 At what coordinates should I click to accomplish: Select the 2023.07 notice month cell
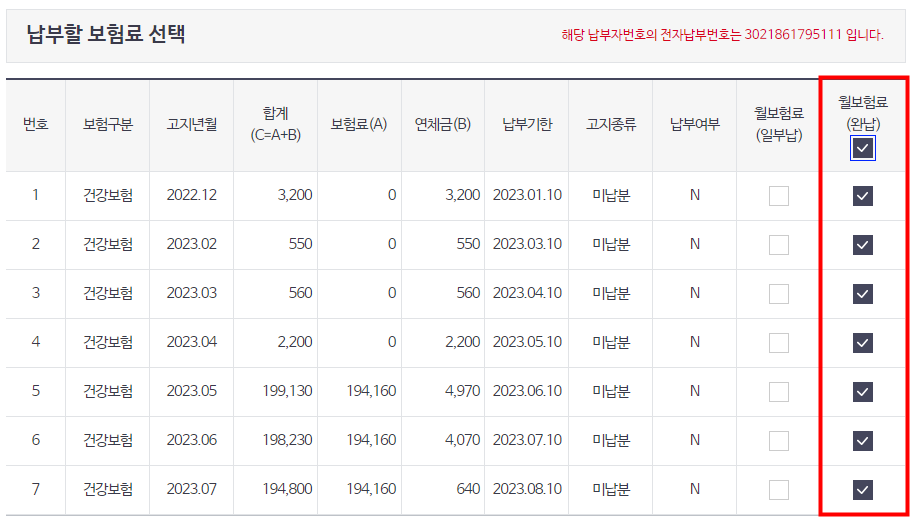click(x=192, y=488)
